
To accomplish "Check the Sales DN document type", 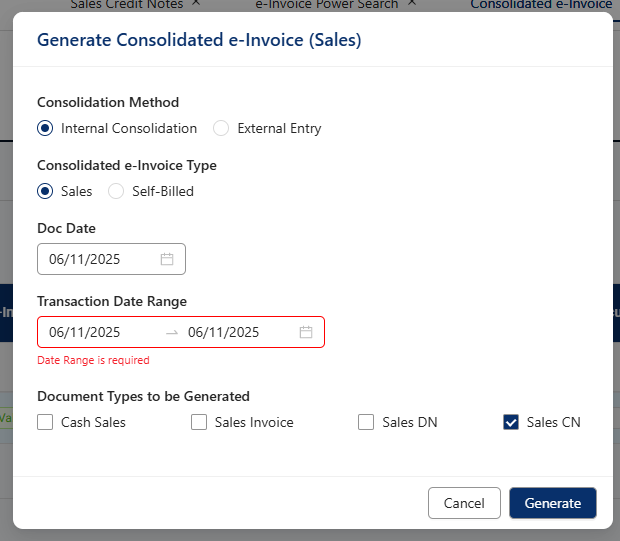I will (x=366, y=422).
